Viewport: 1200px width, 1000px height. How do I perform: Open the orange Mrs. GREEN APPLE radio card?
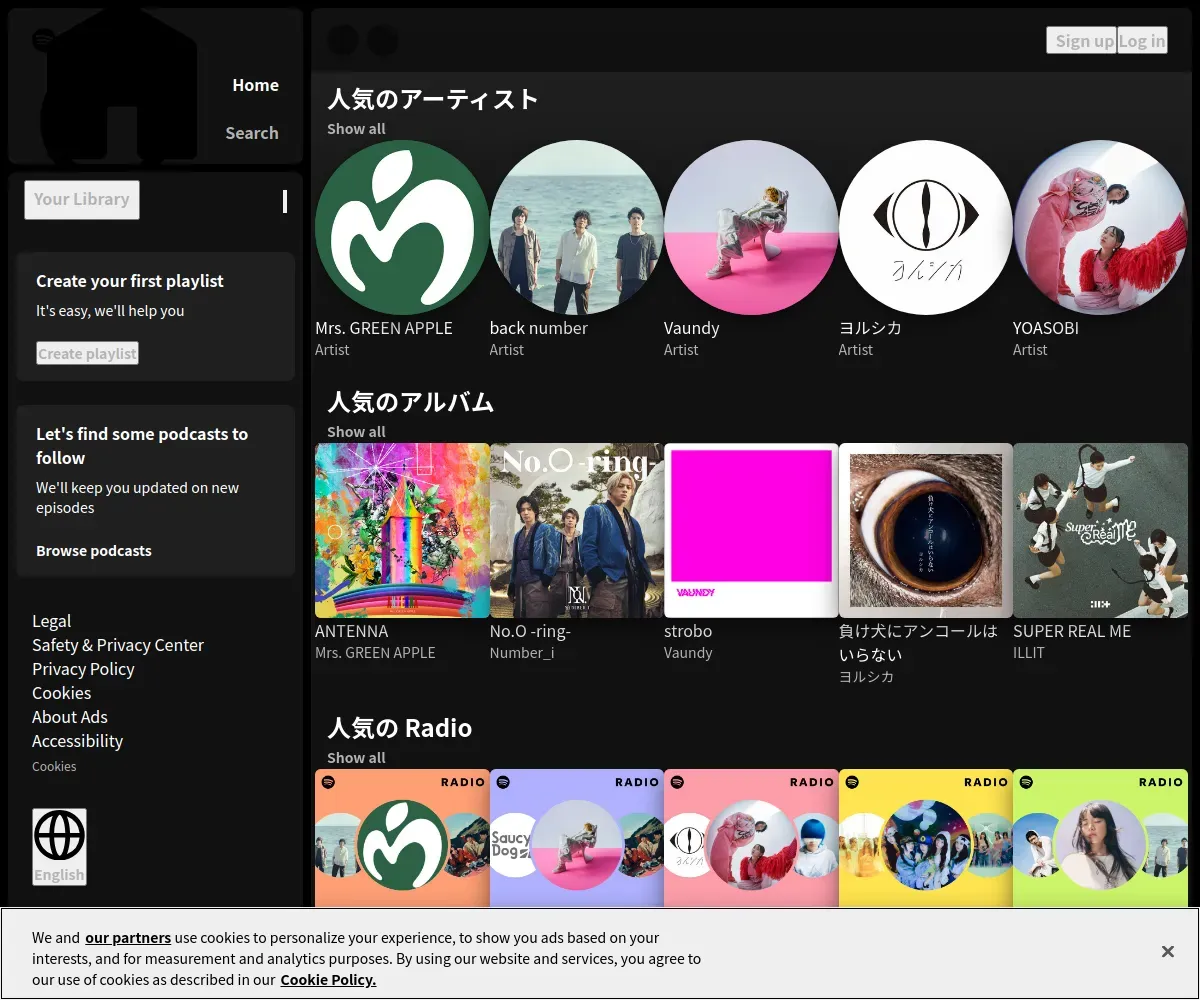402,838
